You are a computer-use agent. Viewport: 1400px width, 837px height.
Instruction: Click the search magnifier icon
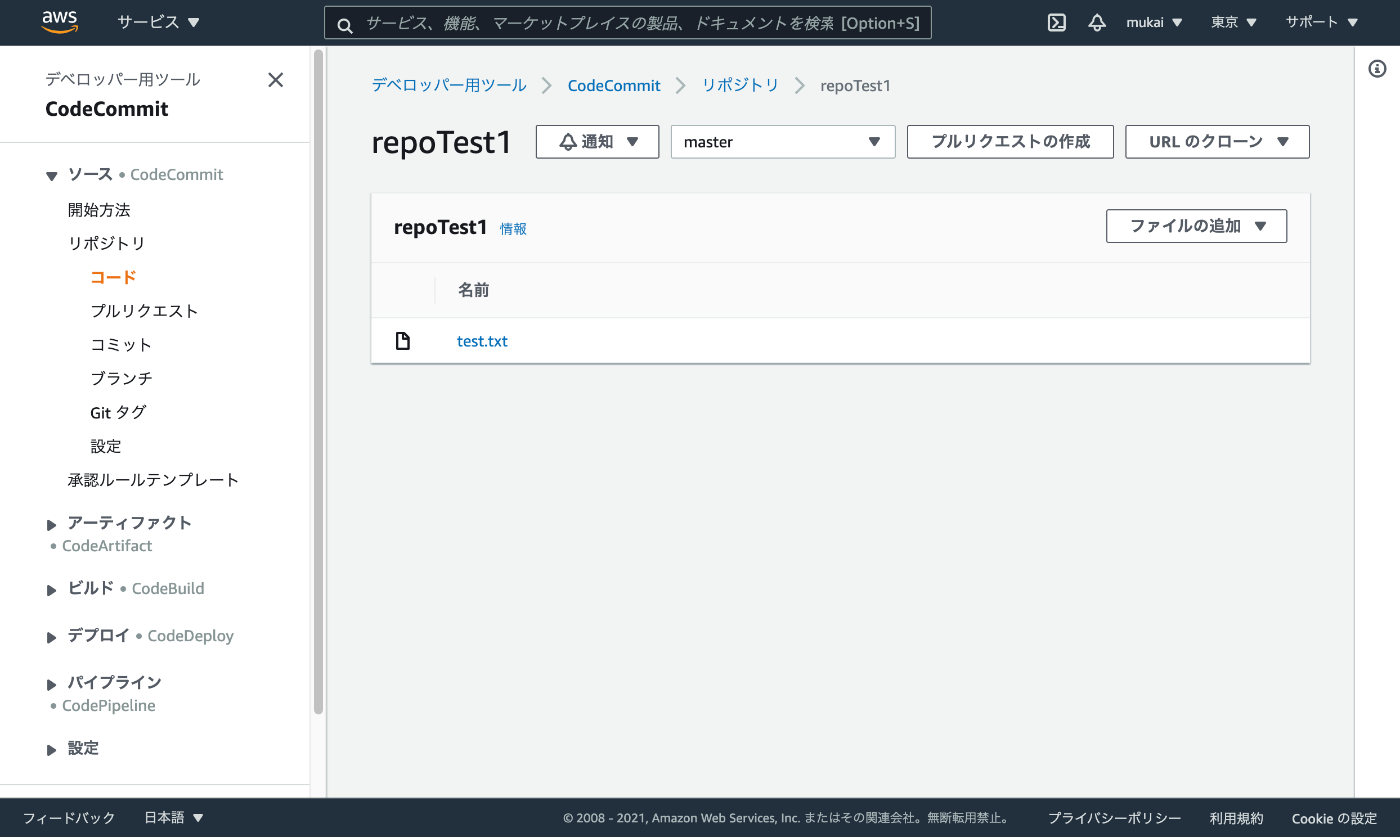345,24
